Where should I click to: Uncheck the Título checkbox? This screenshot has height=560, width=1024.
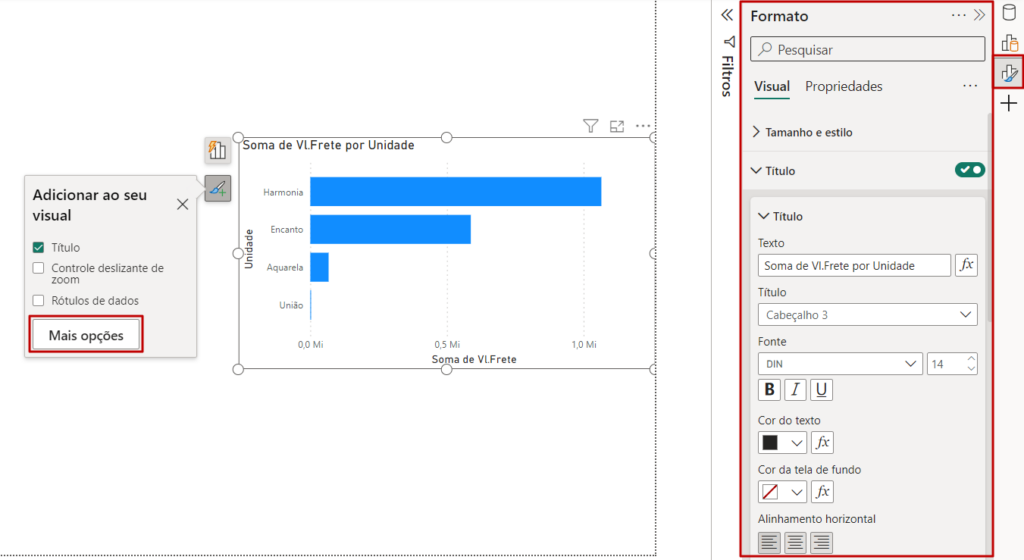tap(38, 247)
